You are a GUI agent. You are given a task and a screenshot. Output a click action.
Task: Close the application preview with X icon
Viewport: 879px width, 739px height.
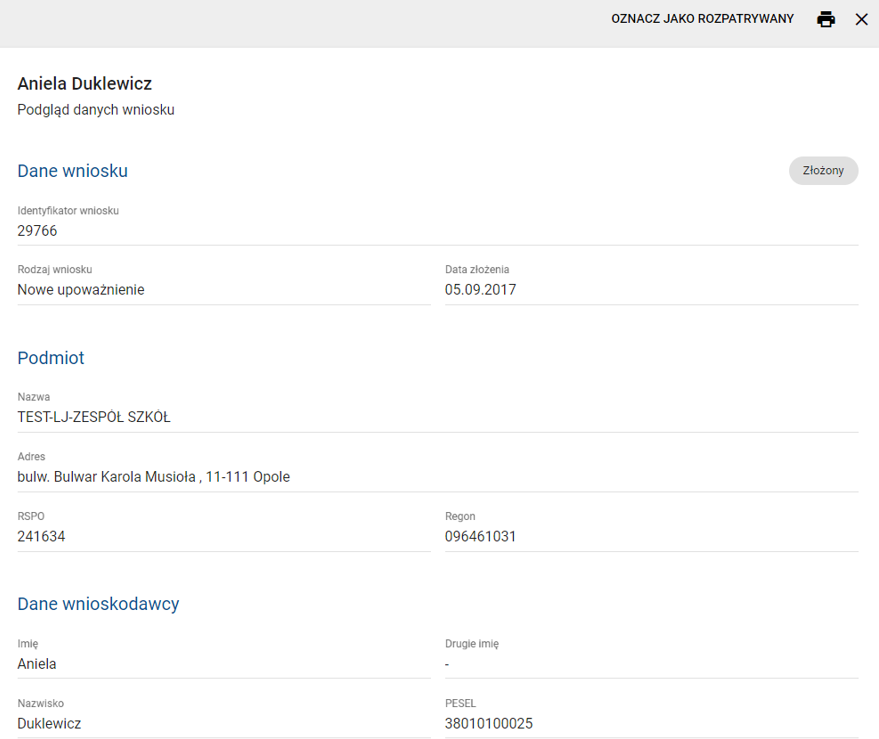click(x=861, y=19)
